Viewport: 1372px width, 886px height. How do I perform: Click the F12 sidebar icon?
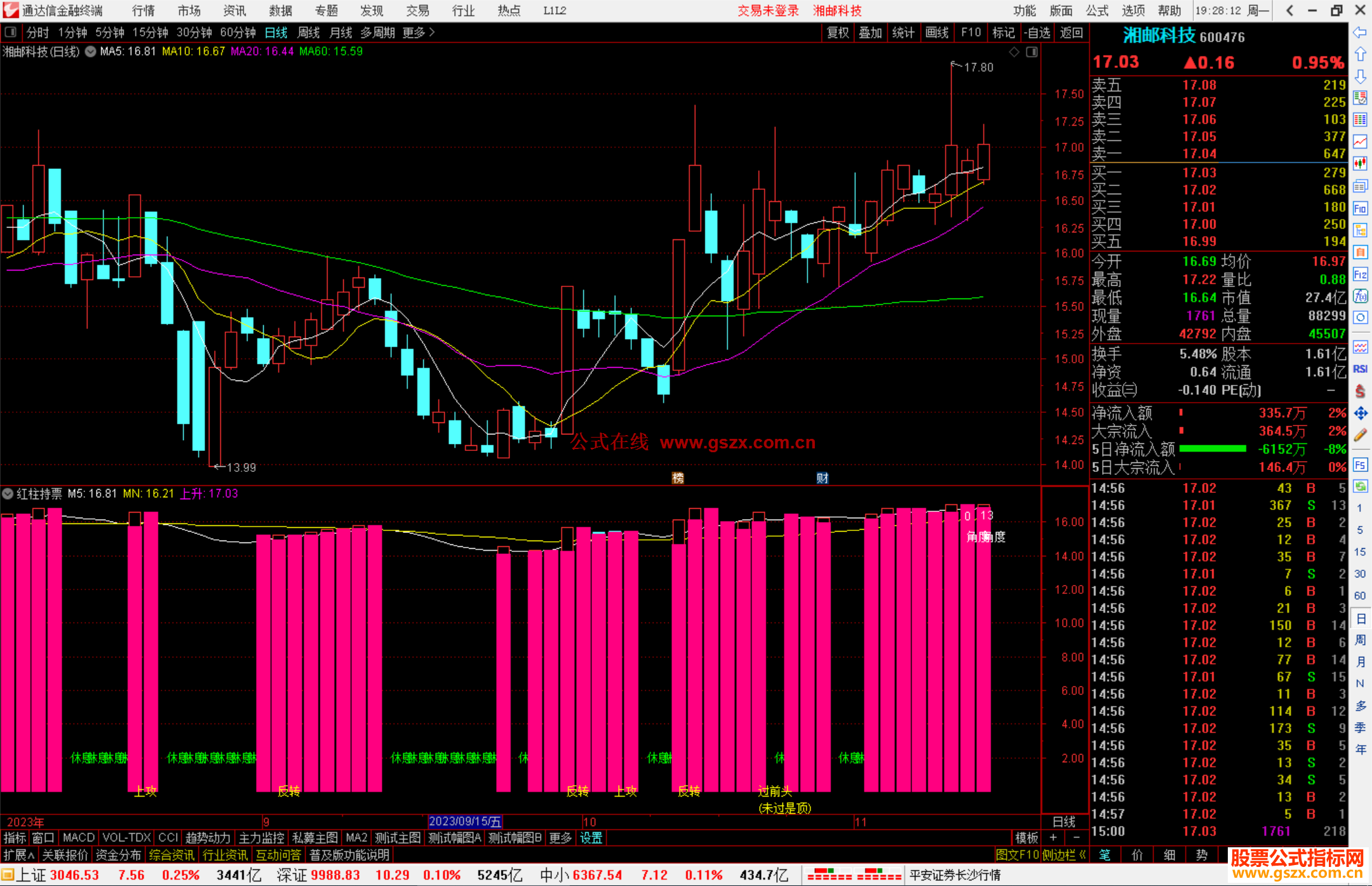point(1360,274)
